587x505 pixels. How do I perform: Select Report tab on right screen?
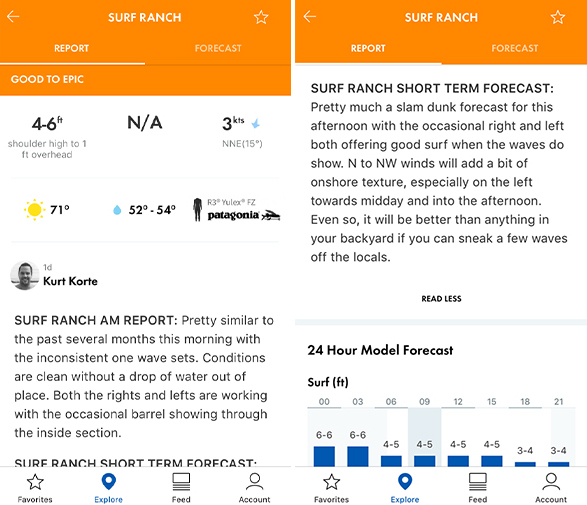point(368,48)
